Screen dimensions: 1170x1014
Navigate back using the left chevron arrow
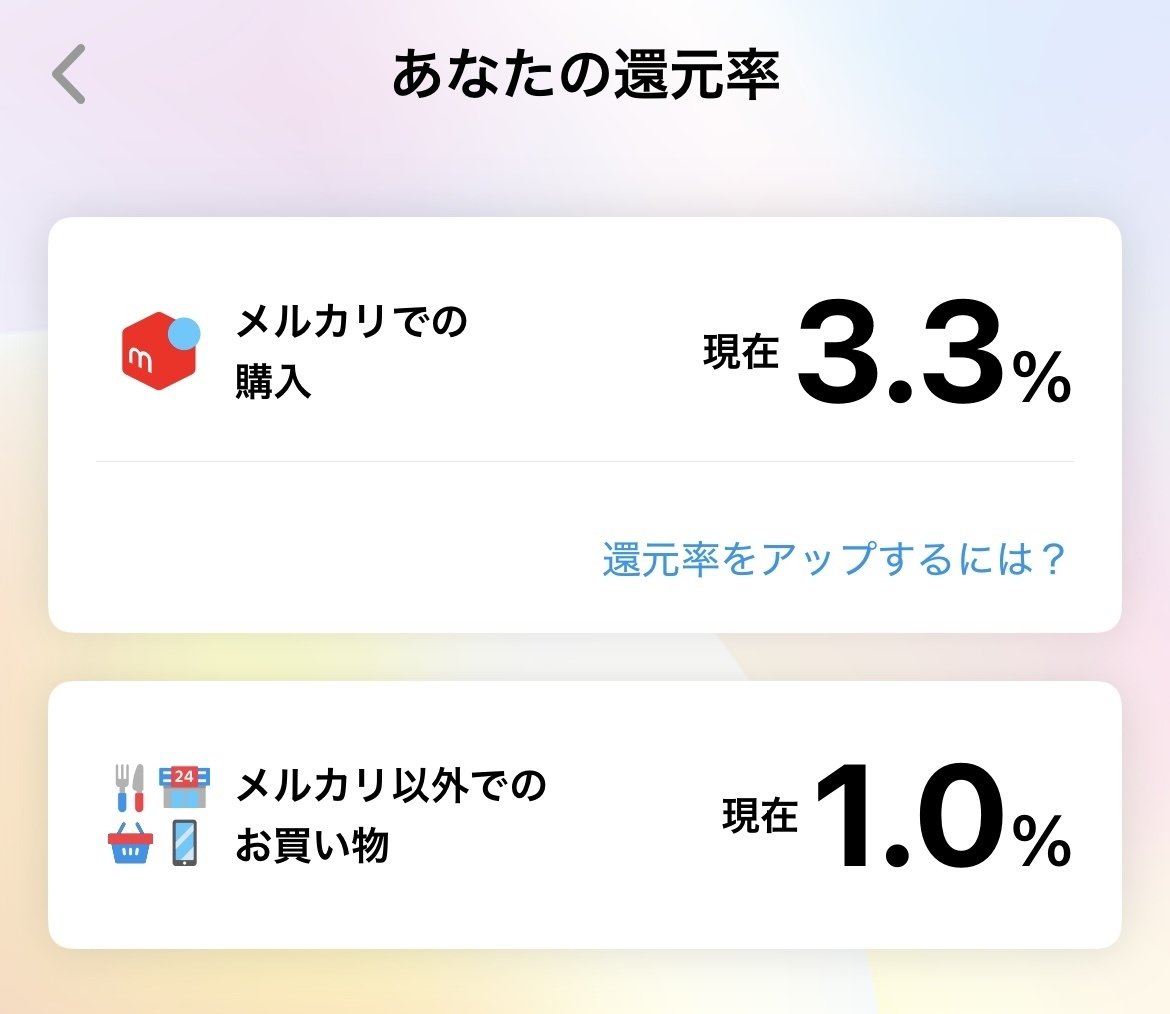coord(66,72)
